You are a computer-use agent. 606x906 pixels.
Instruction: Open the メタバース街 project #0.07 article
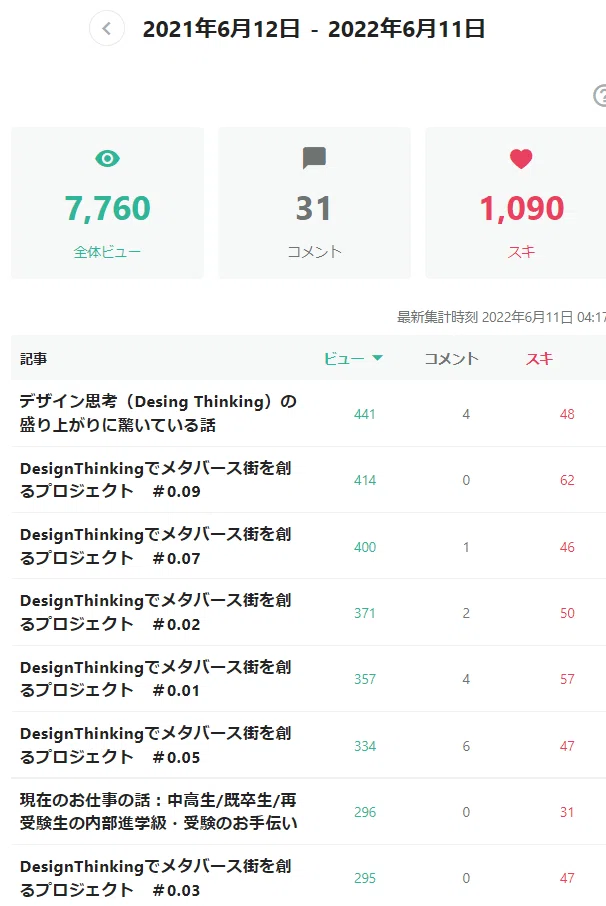tap(155, 546)
